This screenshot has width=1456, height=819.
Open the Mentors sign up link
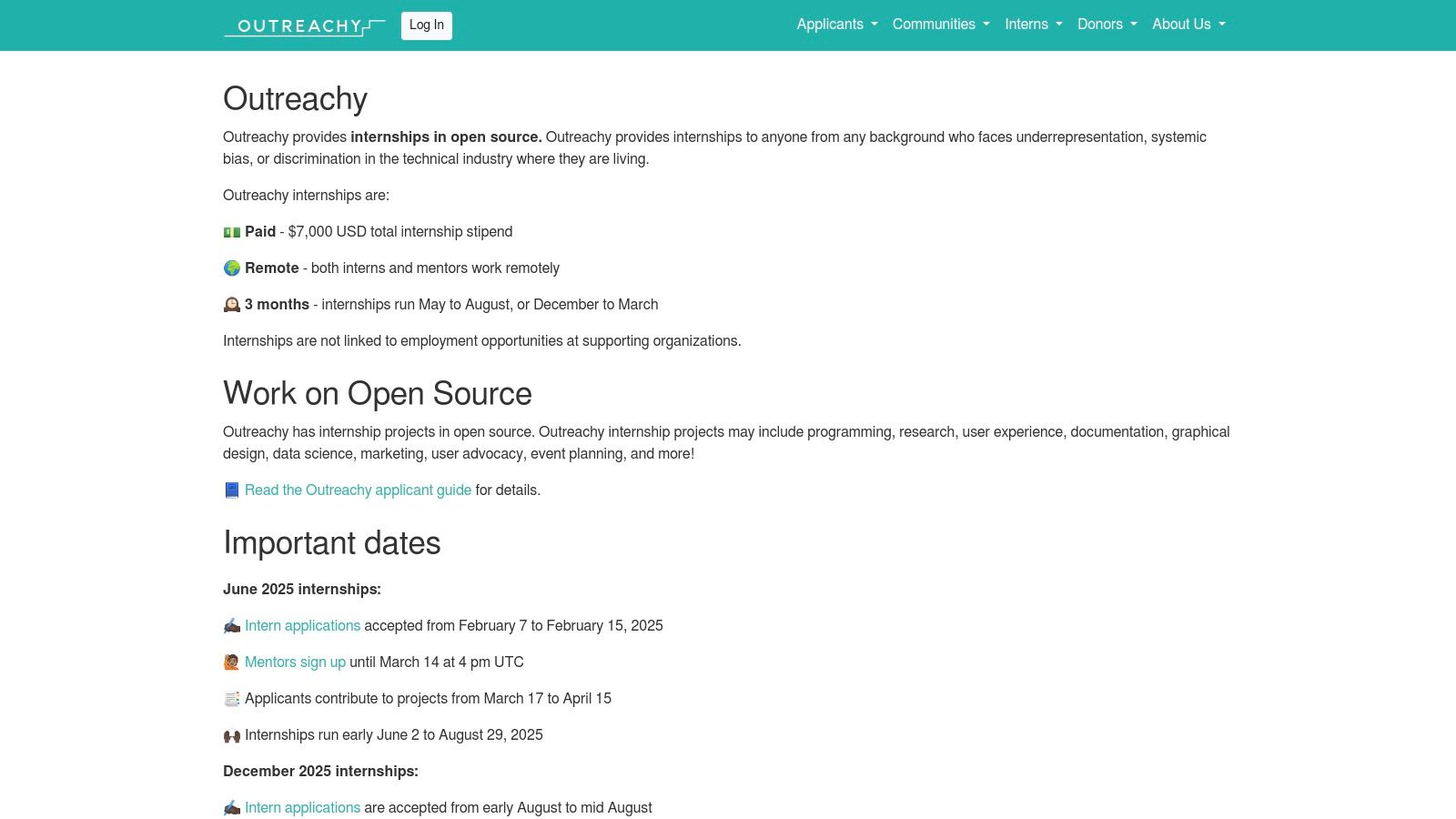pyautogui.click(x=295, y=662)
